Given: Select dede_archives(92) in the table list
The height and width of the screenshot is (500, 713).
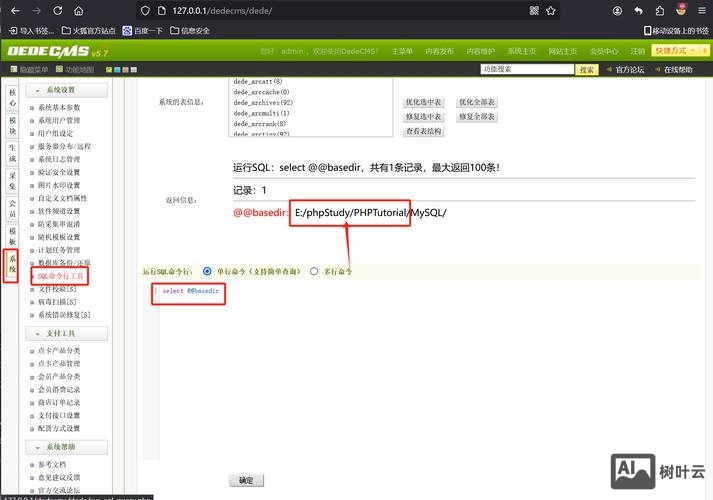Looking at the screenshot, I should pos(263,103).
